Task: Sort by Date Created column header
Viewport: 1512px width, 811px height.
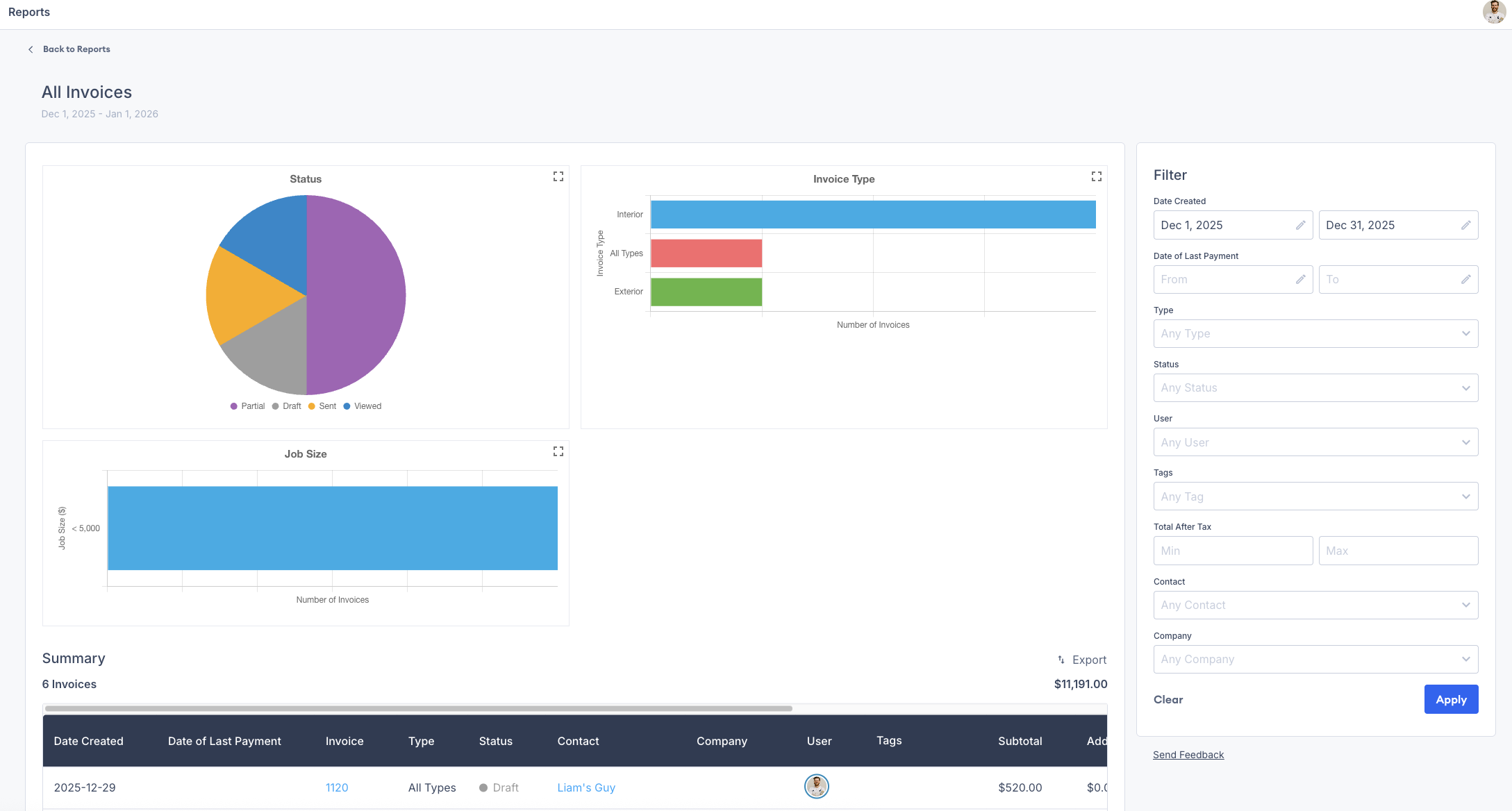Action: coord(89,741)
